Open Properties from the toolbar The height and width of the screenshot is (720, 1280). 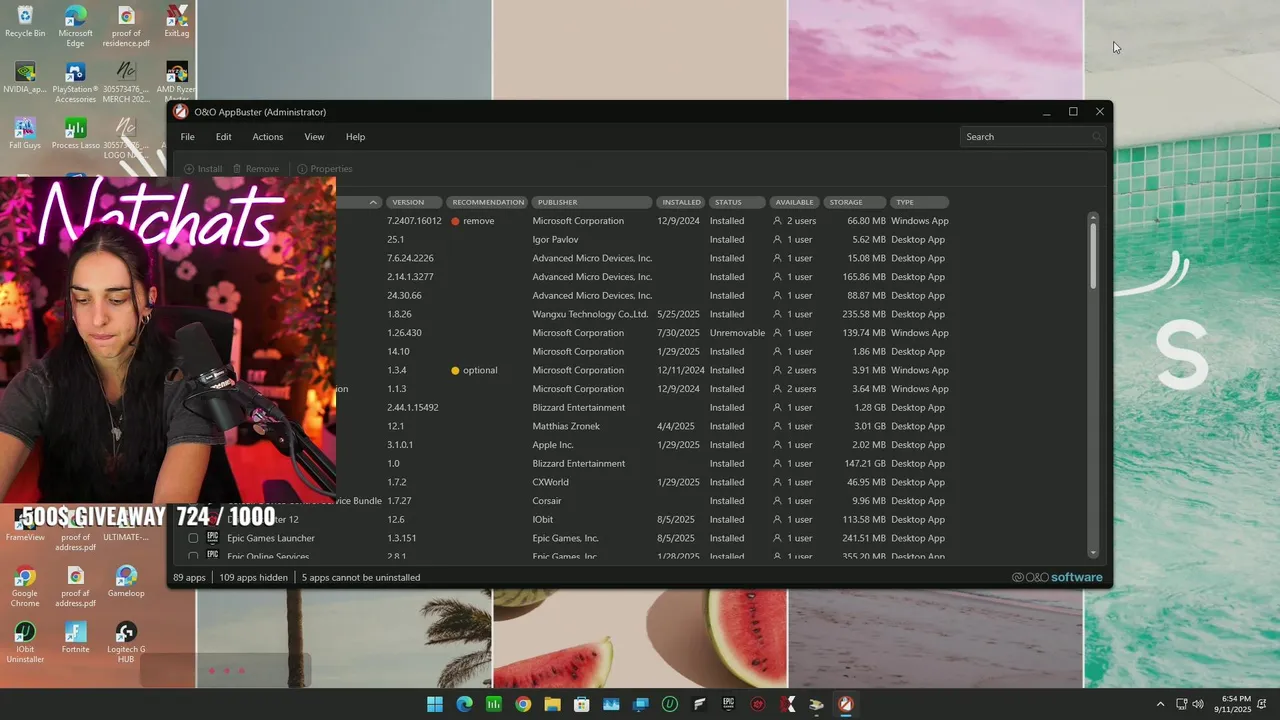tap(325, 169)
